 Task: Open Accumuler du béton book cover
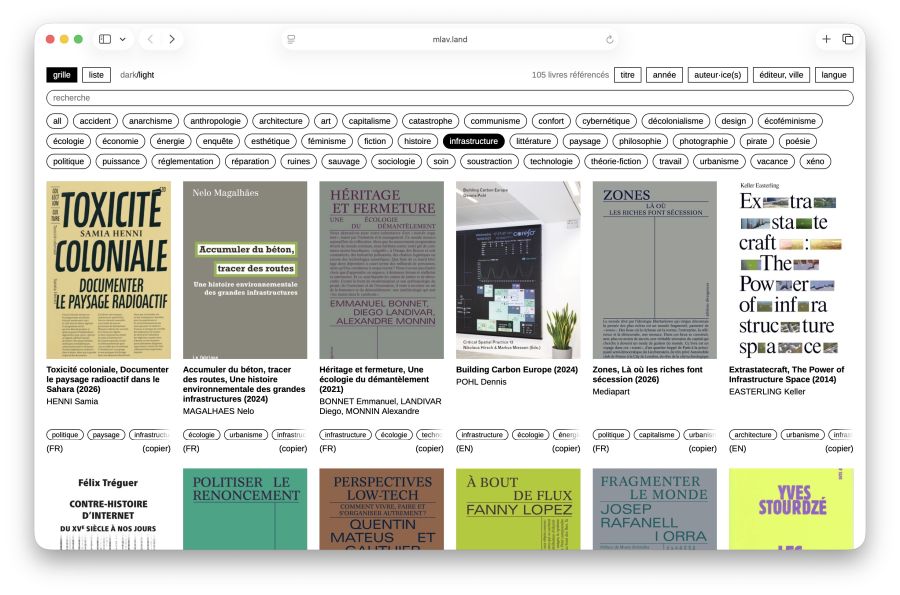click(x=245, y=270)
